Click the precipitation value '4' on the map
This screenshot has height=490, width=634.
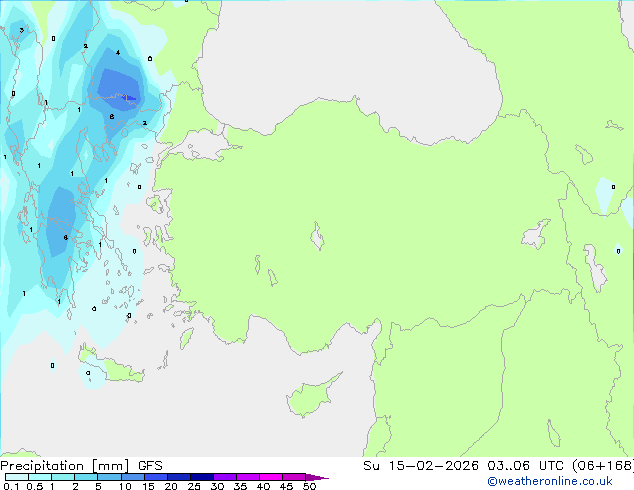(118, 53)
